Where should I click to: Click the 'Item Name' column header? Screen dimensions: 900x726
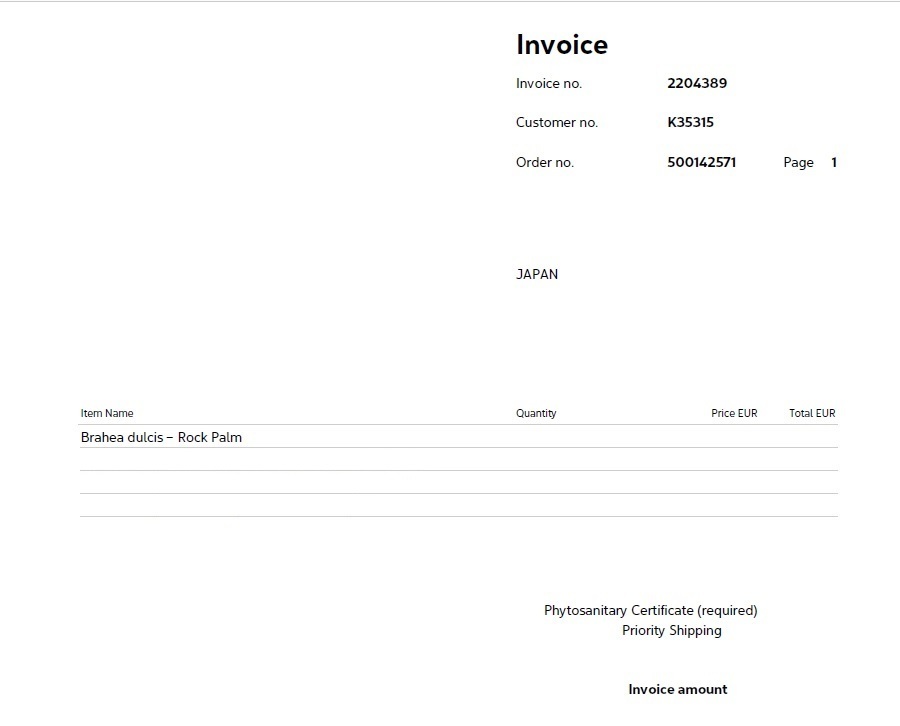pos(107,413)
